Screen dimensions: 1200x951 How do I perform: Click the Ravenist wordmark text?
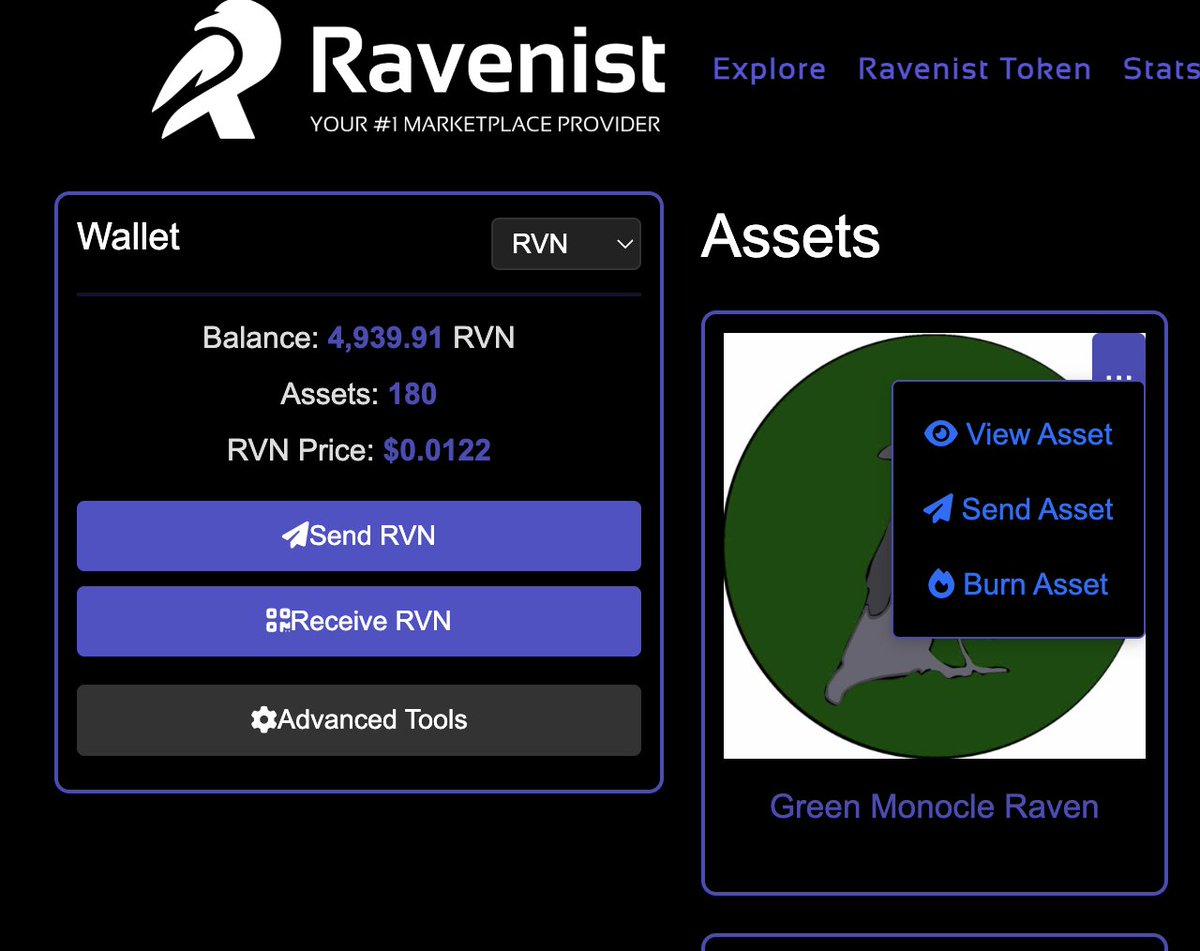[x=487, y=61]
